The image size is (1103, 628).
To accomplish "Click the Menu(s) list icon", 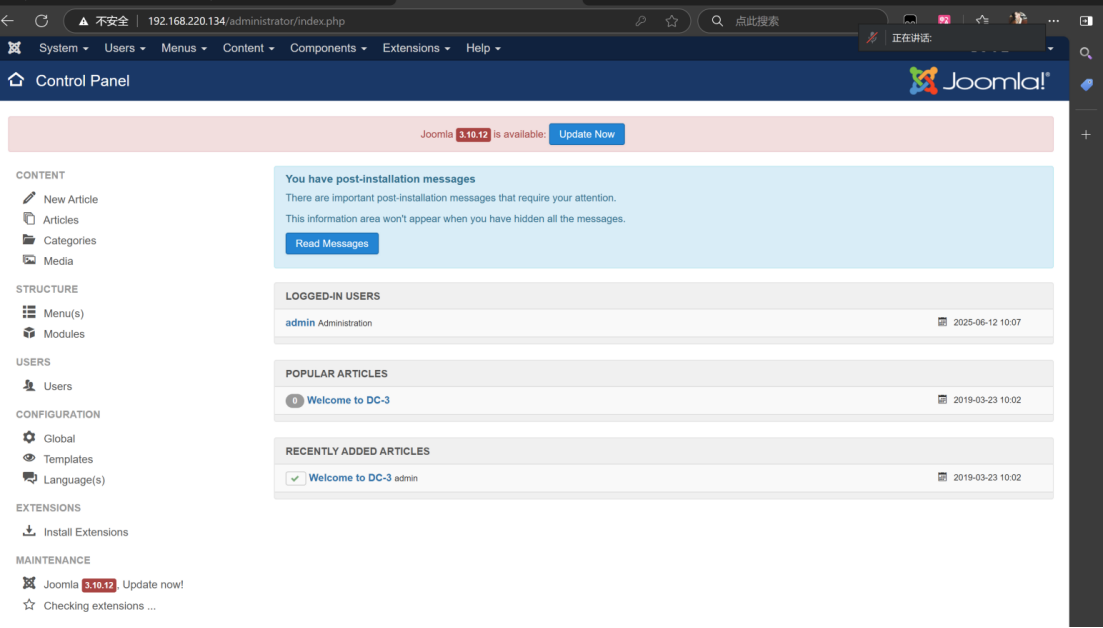I will point(29,312).
